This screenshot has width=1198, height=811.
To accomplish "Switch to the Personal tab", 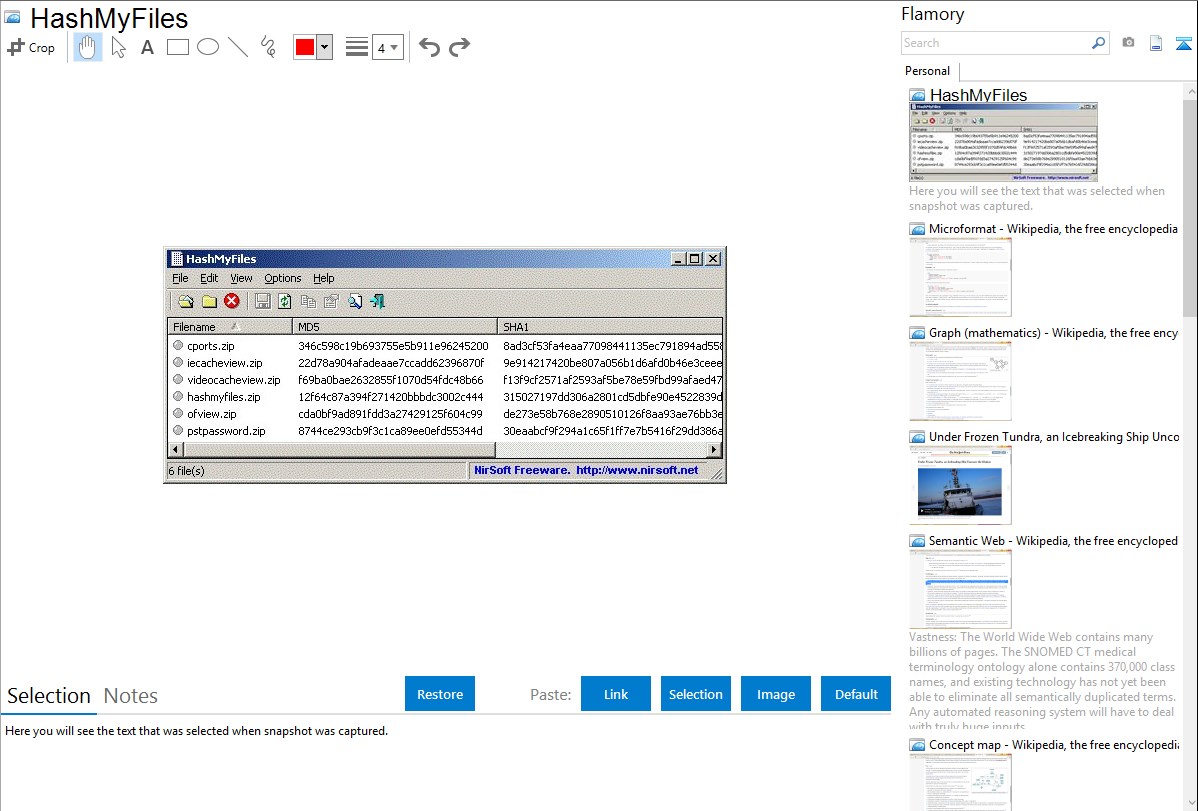I will [928, 70].
